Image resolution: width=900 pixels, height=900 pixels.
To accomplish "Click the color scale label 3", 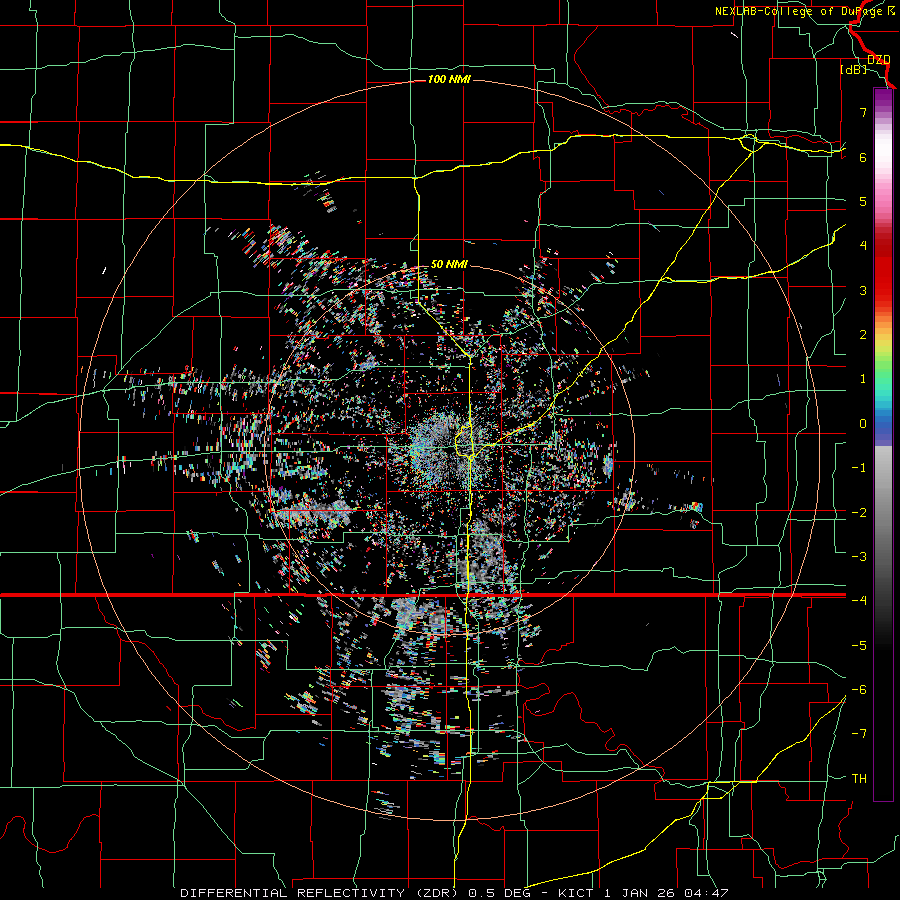I will [863, 290].
